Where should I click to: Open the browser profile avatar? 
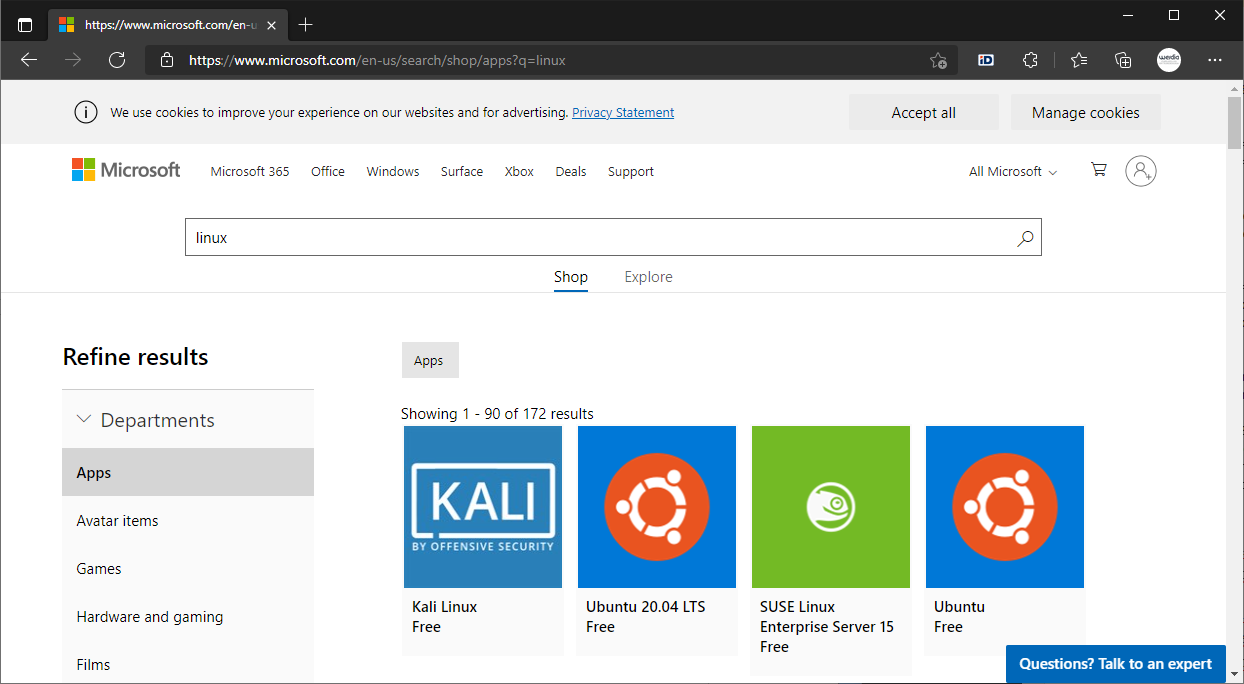click(x=1169, y=60)
